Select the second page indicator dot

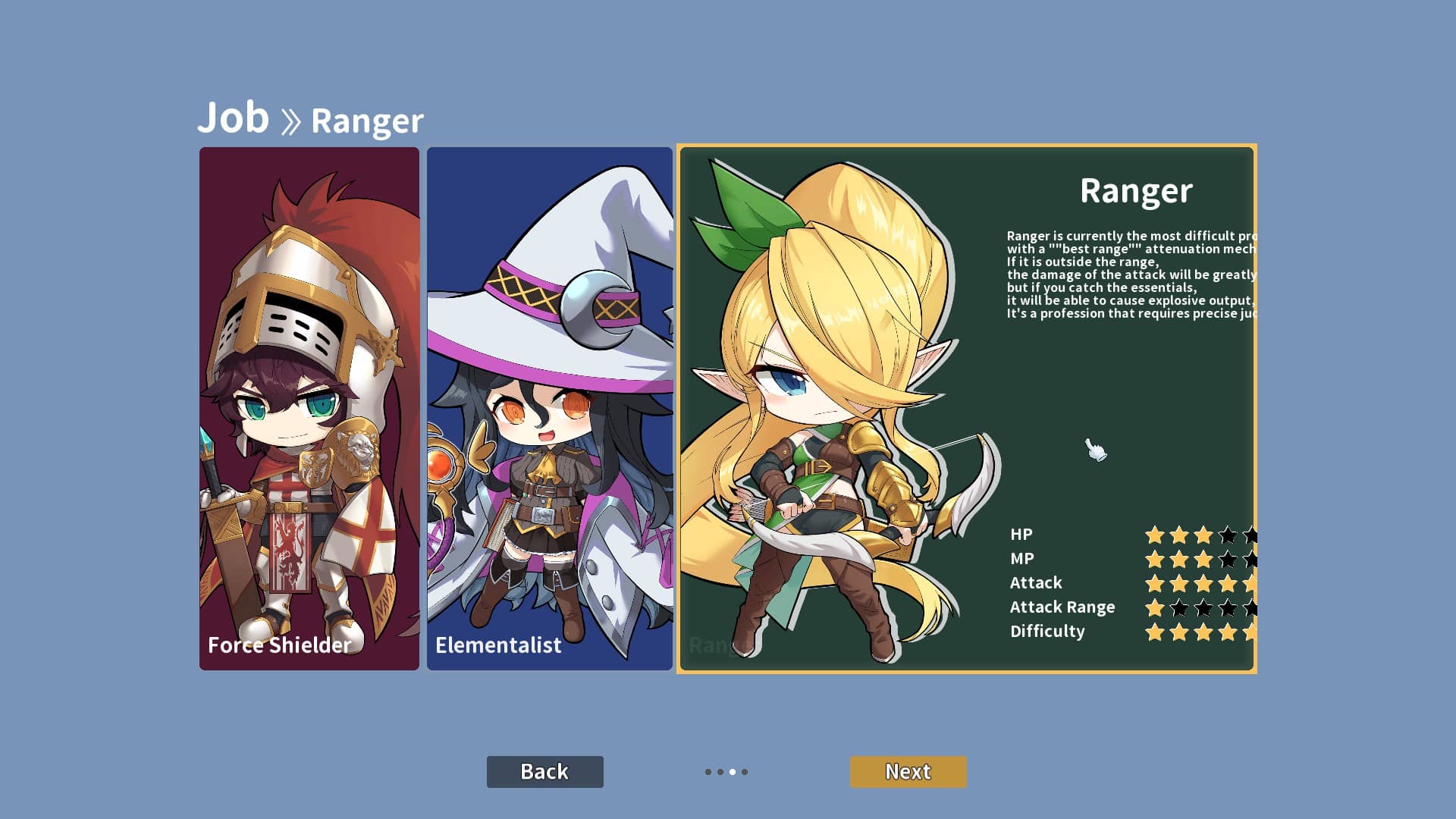(720, 772)
